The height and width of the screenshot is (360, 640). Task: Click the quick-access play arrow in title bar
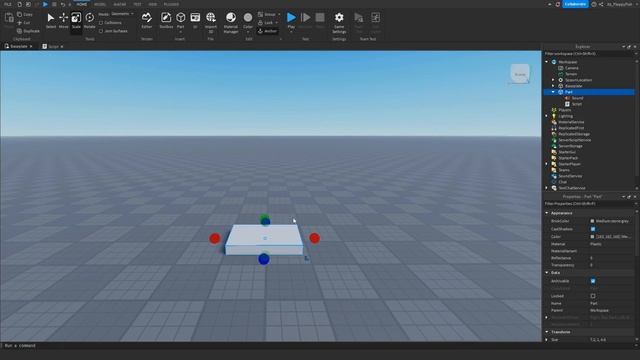coord(45,4)
